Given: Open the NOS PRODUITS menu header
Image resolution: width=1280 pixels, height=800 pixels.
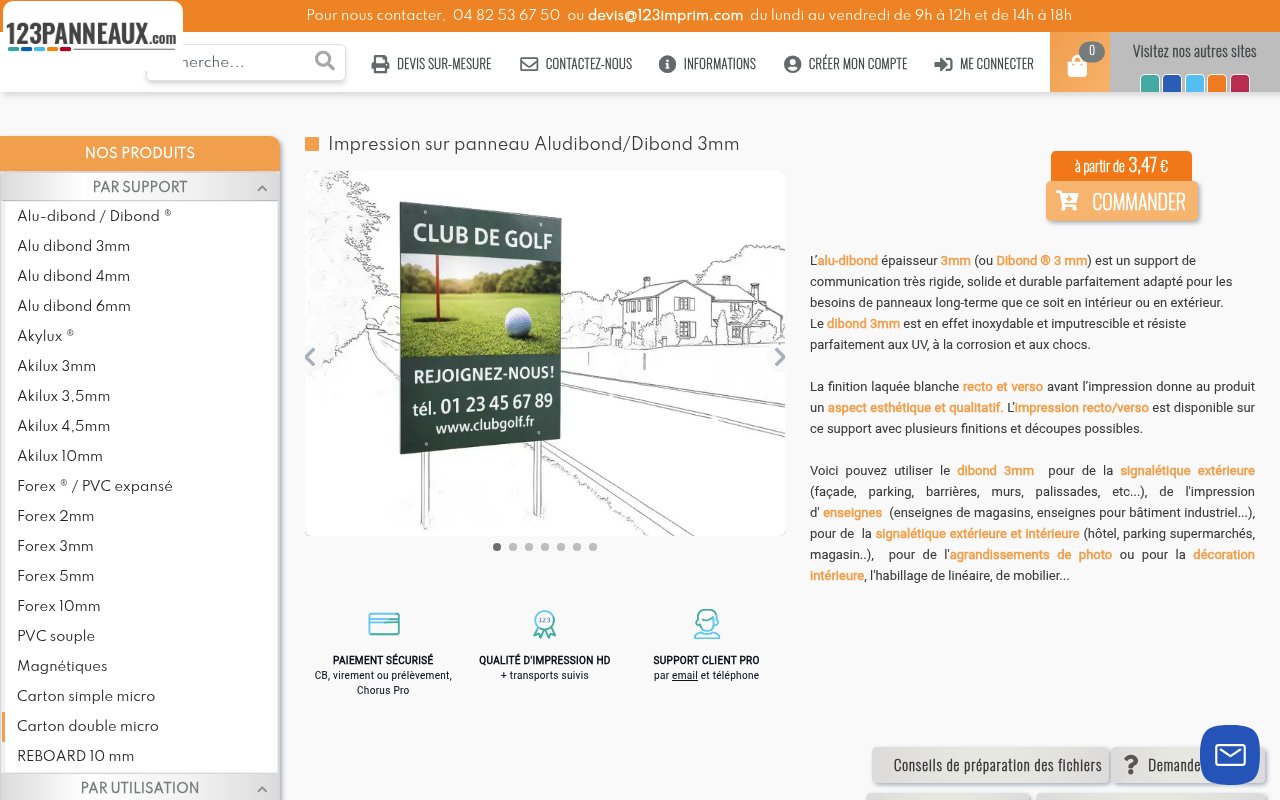Looking at the screenshot, I should 139,153.
